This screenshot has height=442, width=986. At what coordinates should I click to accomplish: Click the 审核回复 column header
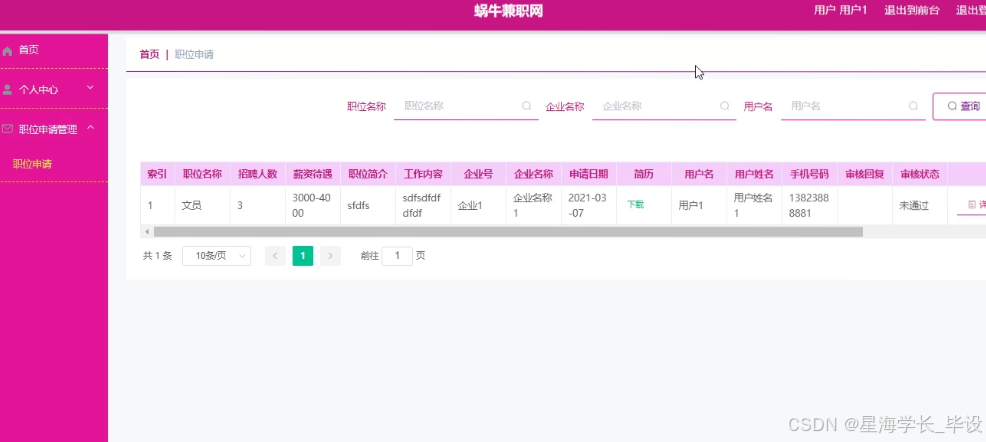tap(865, 174)
